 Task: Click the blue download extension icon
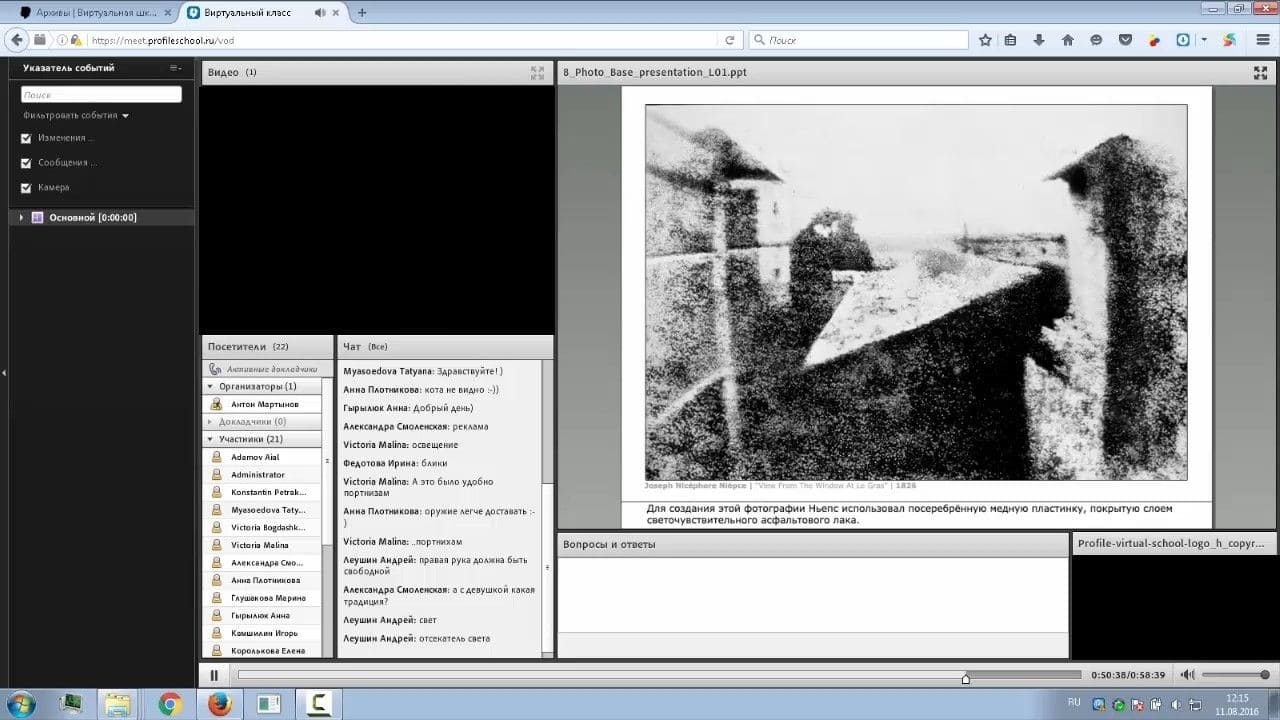(x=1183, y=40)
